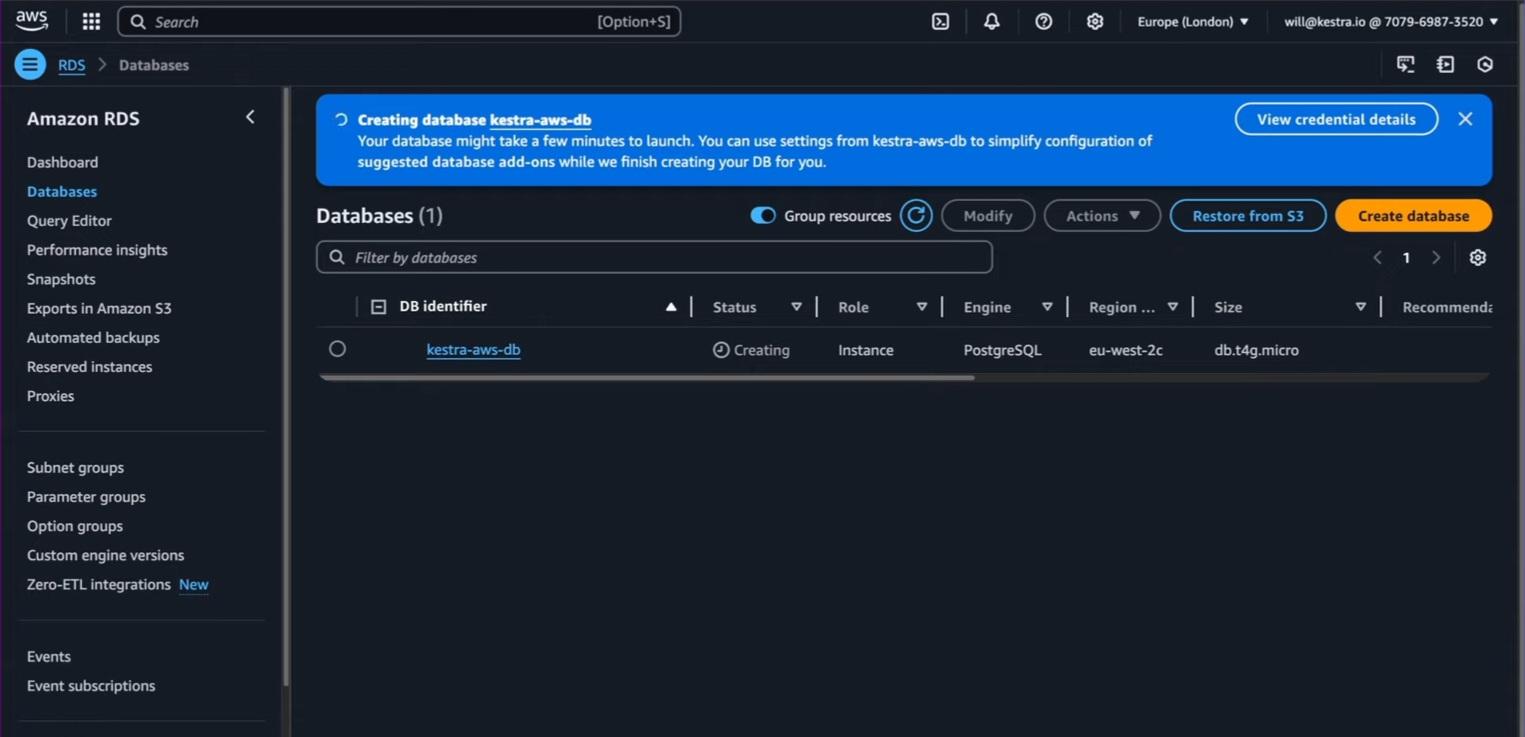The width and height of the screenshot is (1525, 737).
Task: Go to Performance insights
Action: (97, 250)
